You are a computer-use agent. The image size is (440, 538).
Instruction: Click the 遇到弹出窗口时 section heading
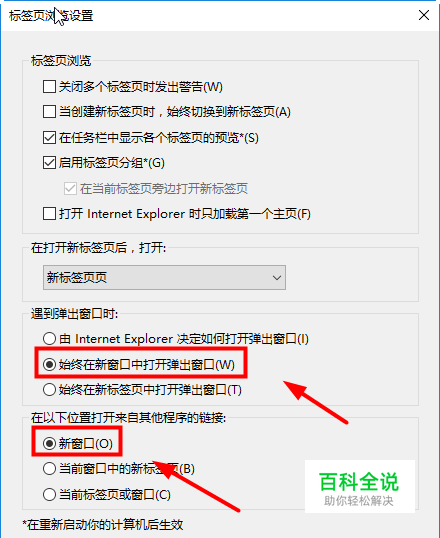[74, 314]
